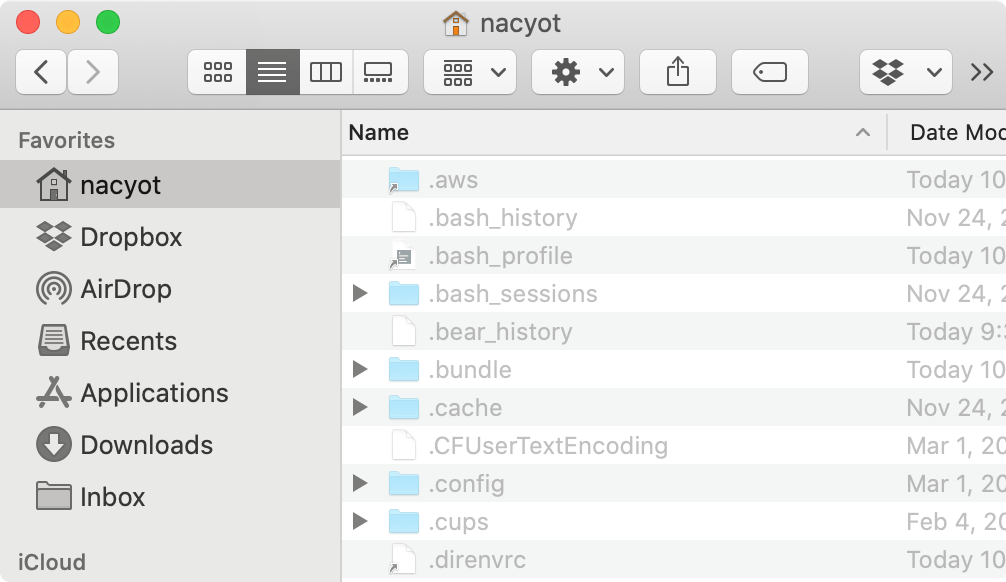Viewport: 1006px width, 582px height.
Task: Select Downloads in the sidebar
Action: (x=146, y=445)
